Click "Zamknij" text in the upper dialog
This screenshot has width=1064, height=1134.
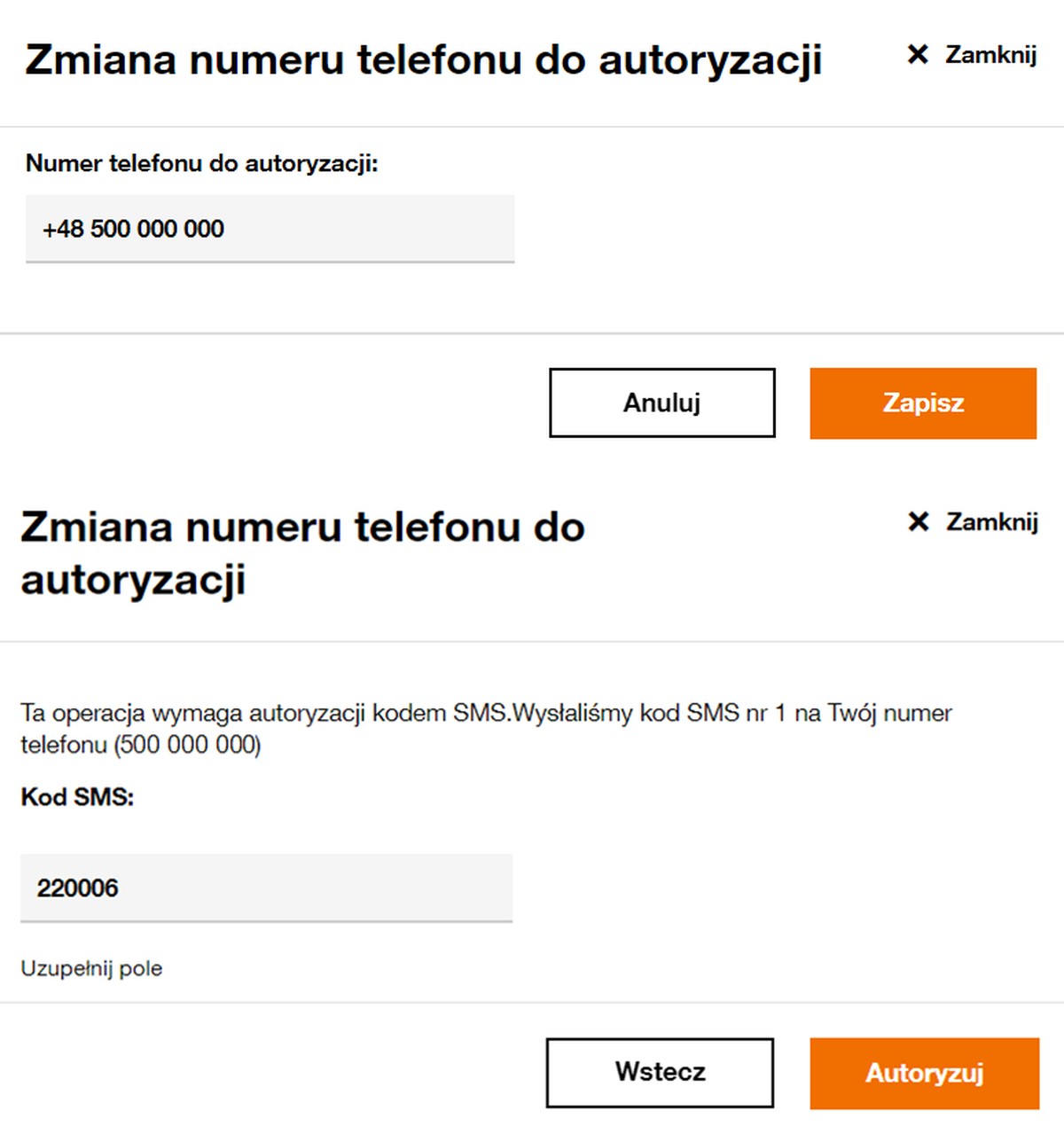990,55
